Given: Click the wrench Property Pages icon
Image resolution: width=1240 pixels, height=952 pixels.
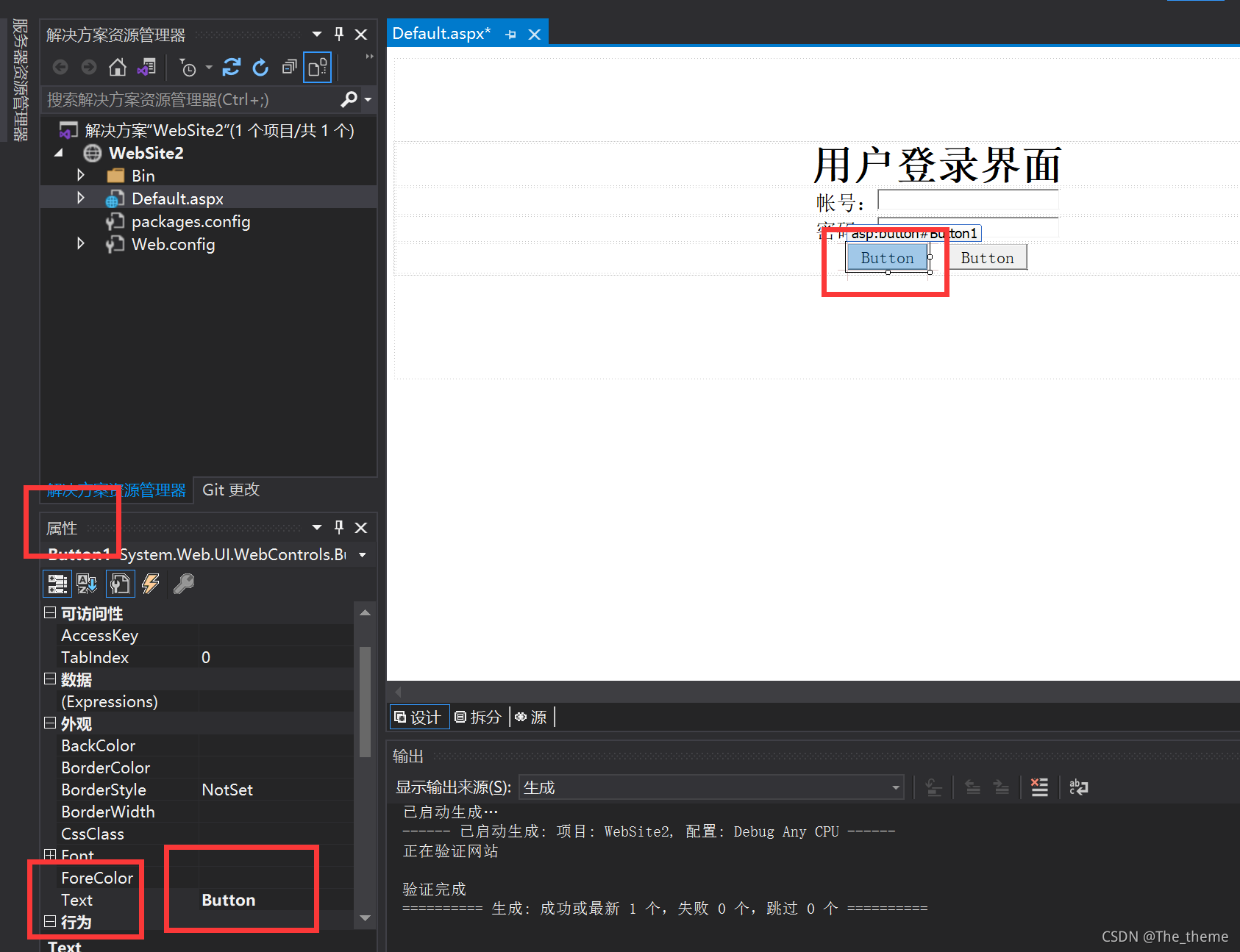Looking at the screenshot, I should [183, 584].
